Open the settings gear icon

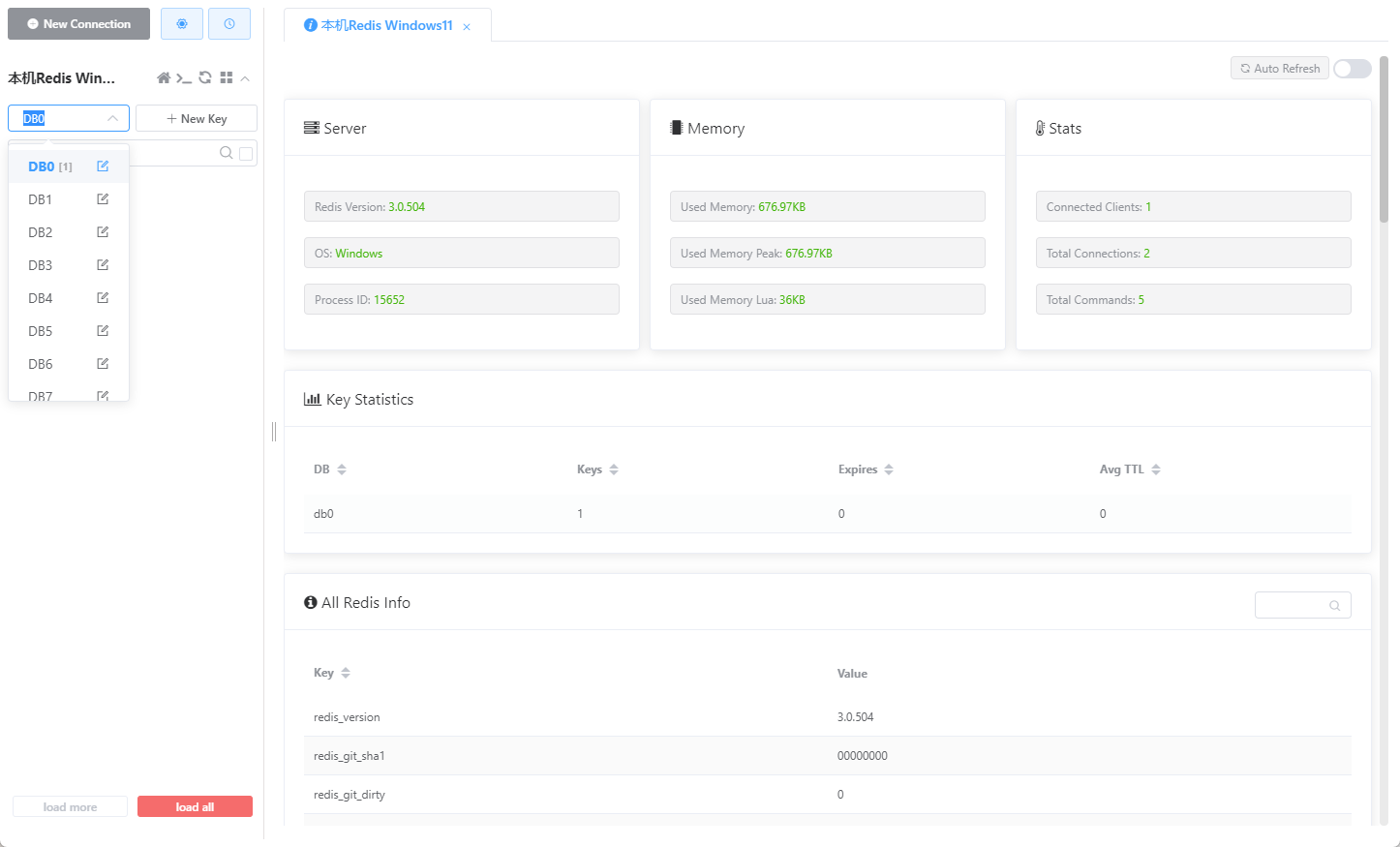[182, 23]
